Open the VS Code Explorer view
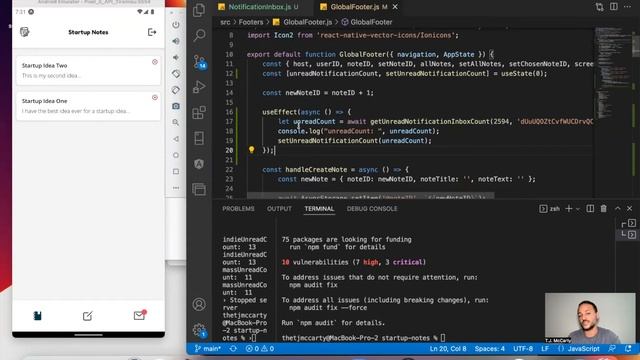Viewport: 640px width, 360px height. [x=199, y=10]
